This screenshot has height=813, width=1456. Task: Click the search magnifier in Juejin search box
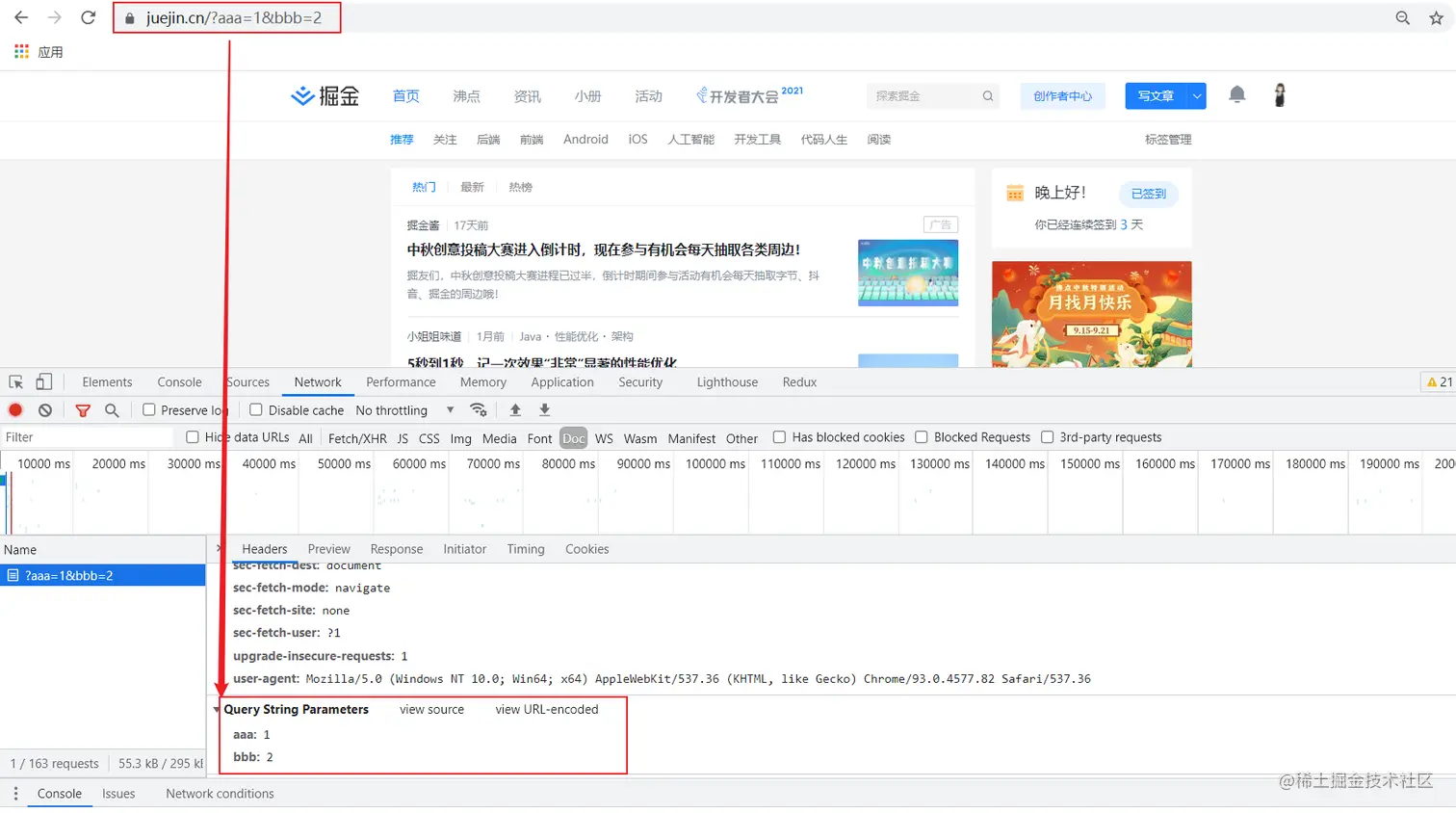click(987, 96)
